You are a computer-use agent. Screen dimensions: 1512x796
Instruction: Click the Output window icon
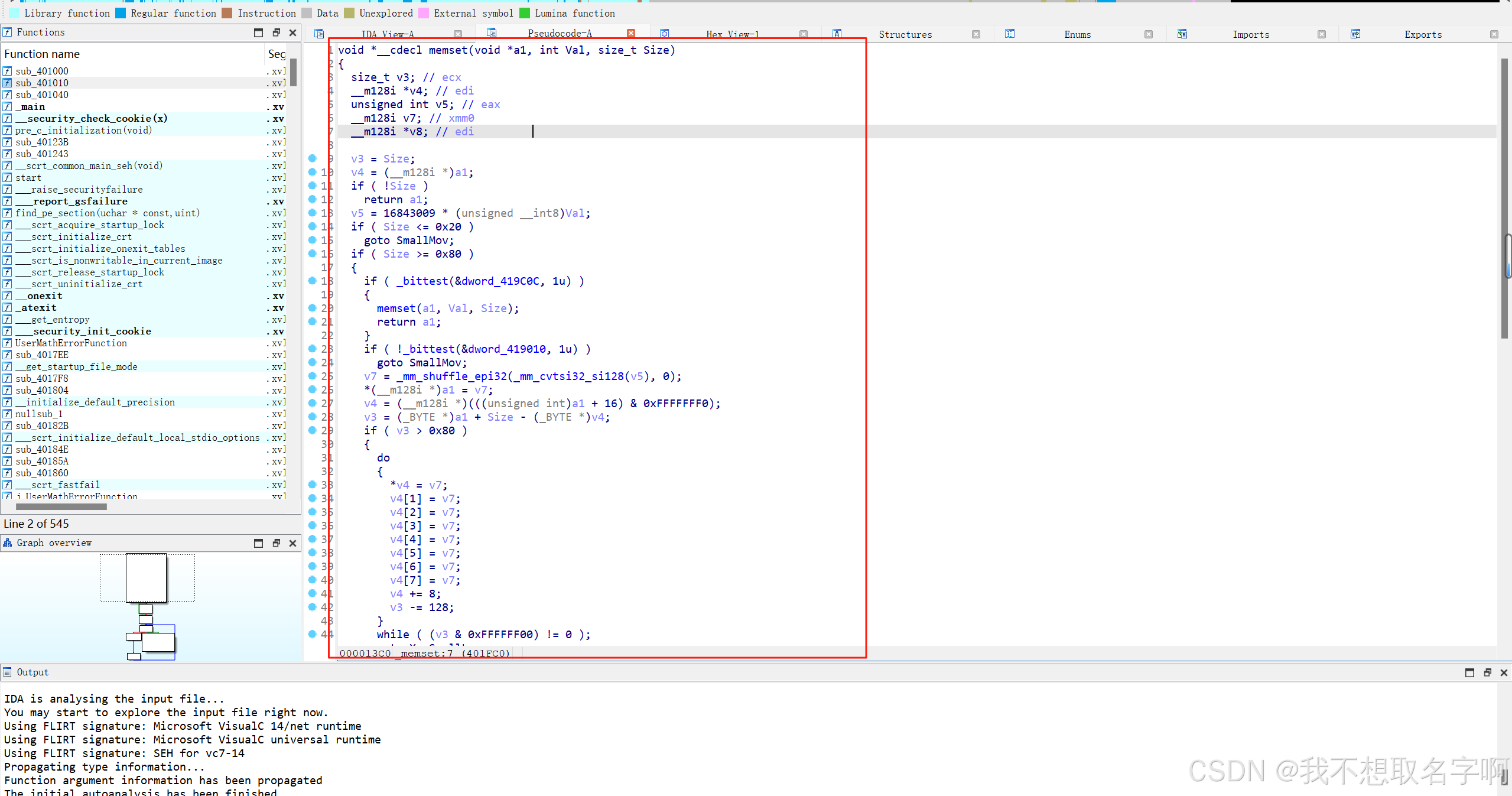click(x=7, y=672)
